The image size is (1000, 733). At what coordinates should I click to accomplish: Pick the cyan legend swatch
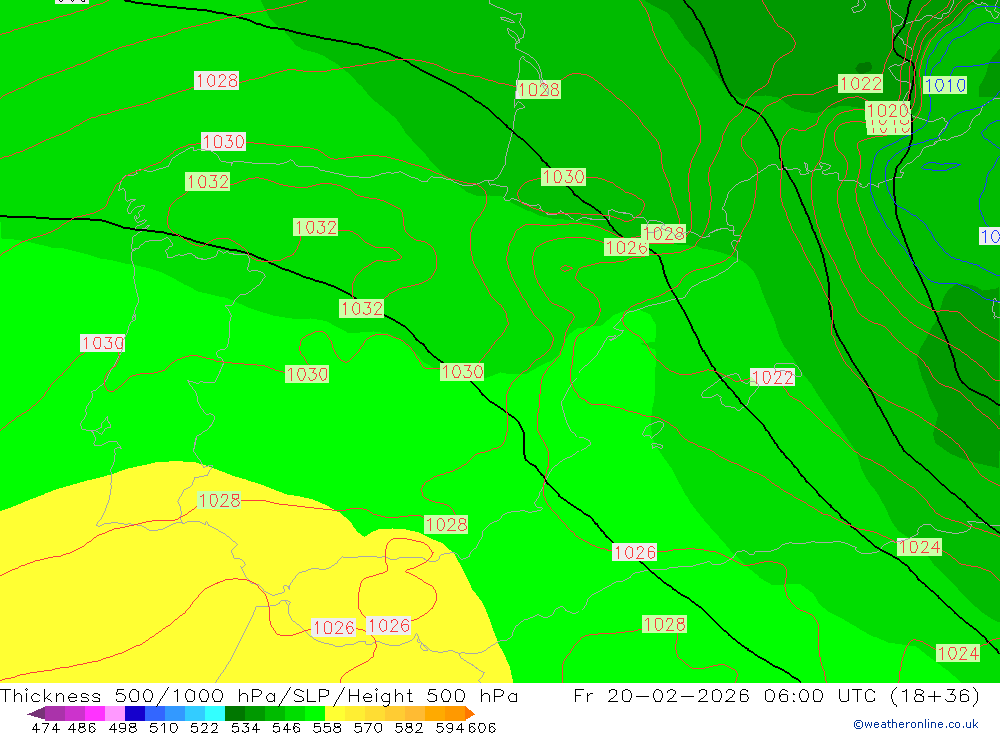click(215, 713)
